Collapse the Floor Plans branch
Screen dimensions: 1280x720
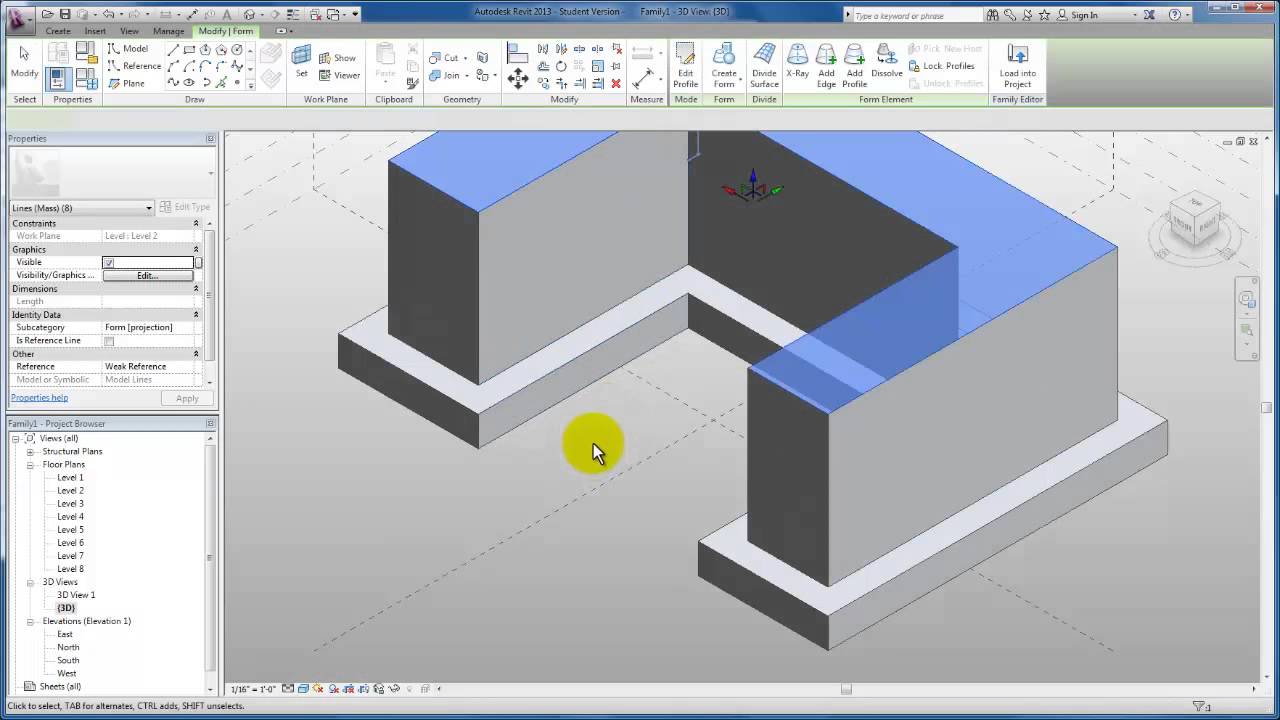point(30,464)
